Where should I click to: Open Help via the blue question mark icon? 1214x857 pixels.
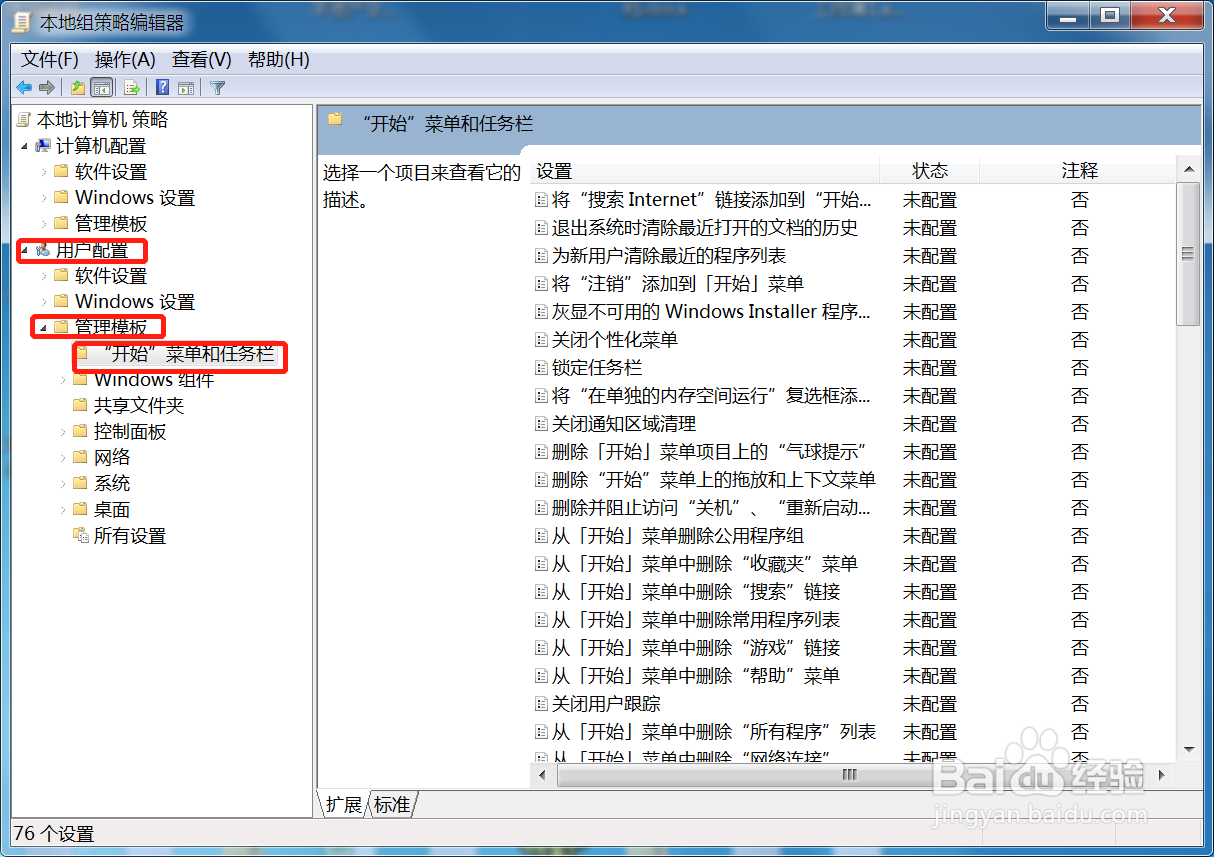pos(162,87)
